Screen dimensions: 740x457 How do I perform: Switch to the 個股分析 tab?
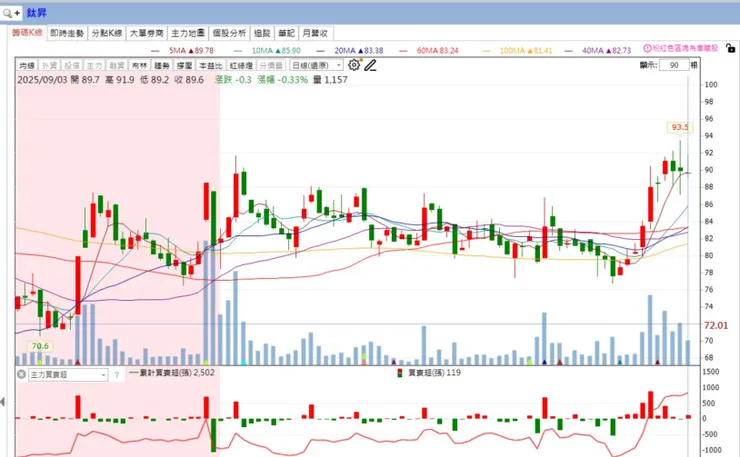click(x=229, y=33)
